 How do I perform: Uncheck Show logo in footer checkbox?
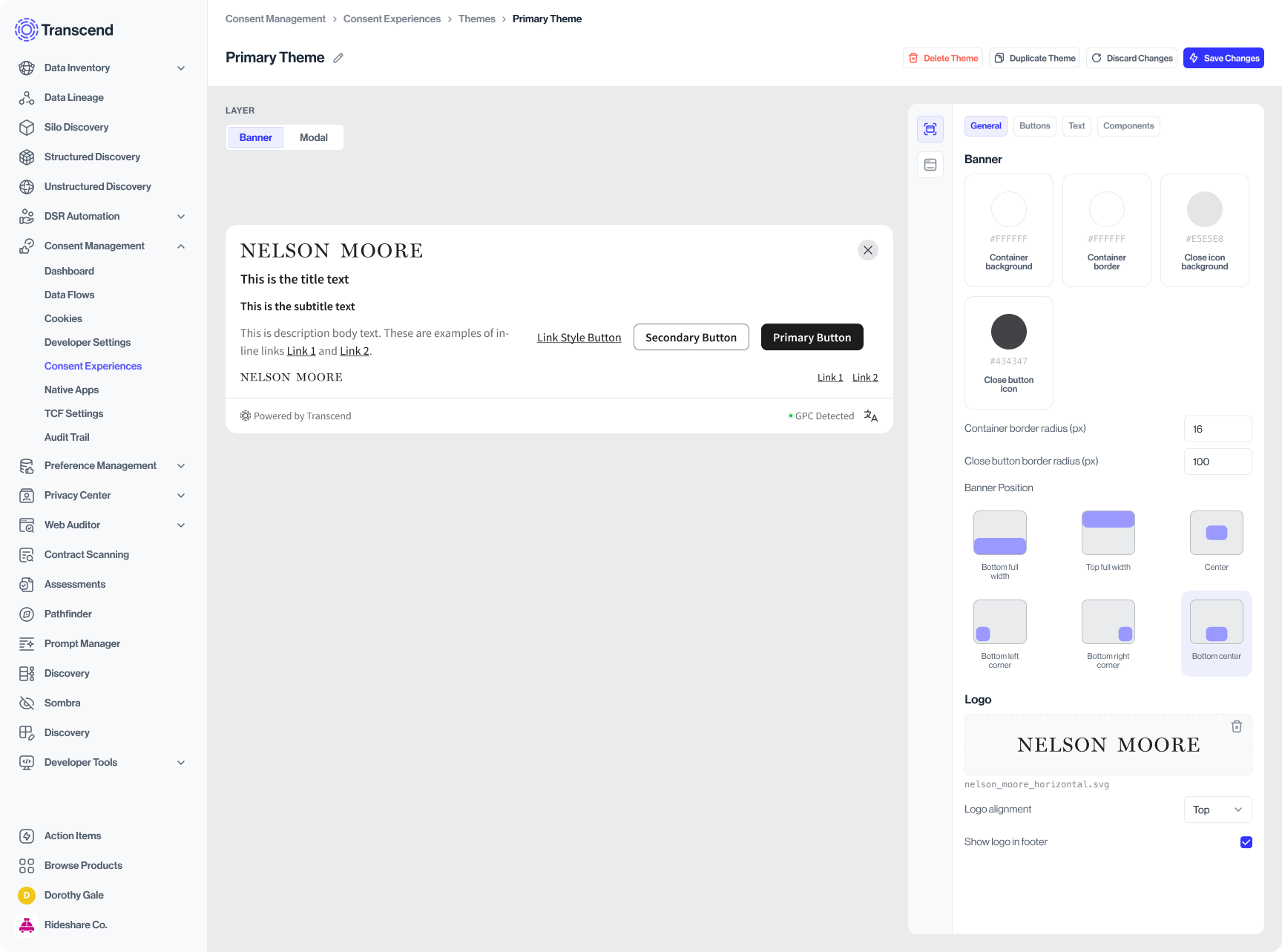point(1246,842)
